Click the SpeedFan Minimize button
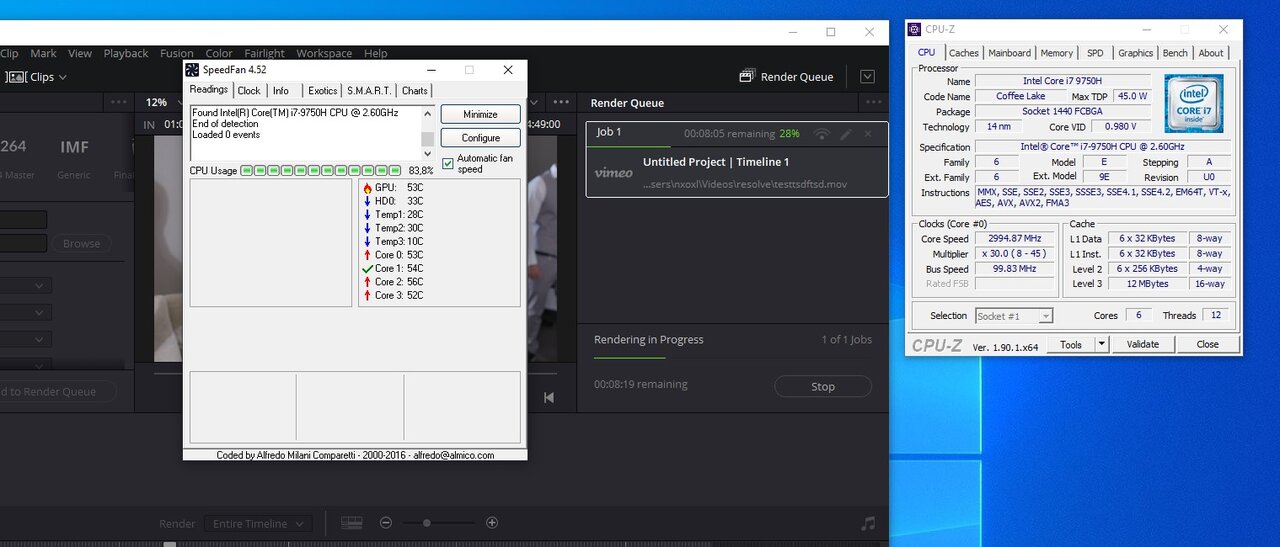This screenshot has width=1280, height=547. pyautogui.click(x=480, y=114)
